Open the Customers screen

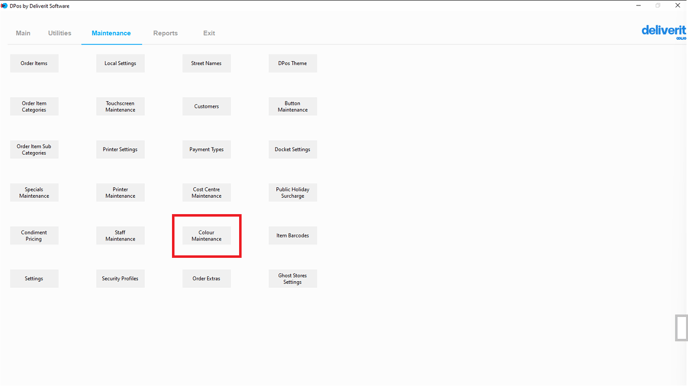(207, 107)
